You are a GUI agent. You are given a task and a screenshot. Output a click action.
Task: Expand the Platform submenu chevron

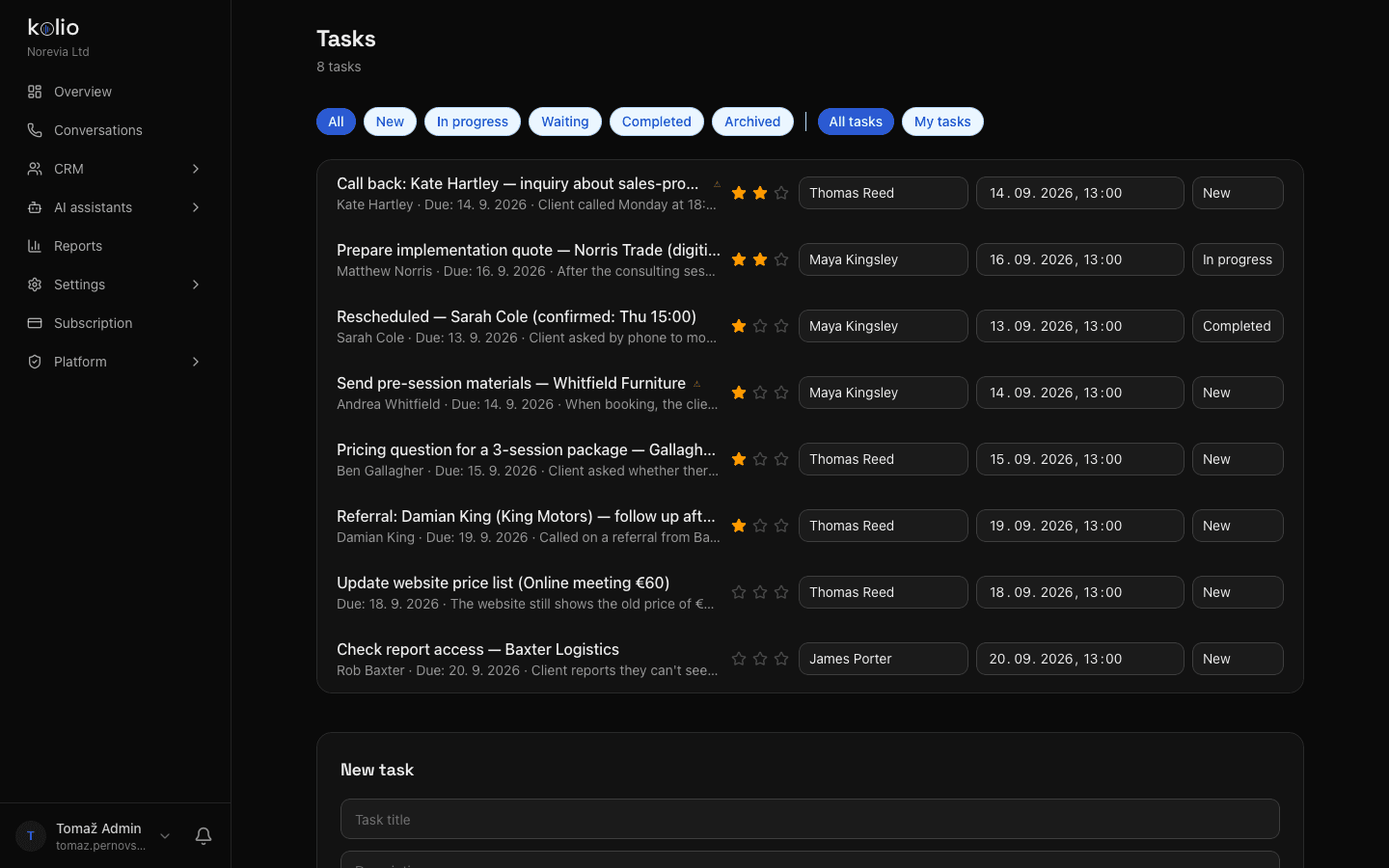click(196, 362)
